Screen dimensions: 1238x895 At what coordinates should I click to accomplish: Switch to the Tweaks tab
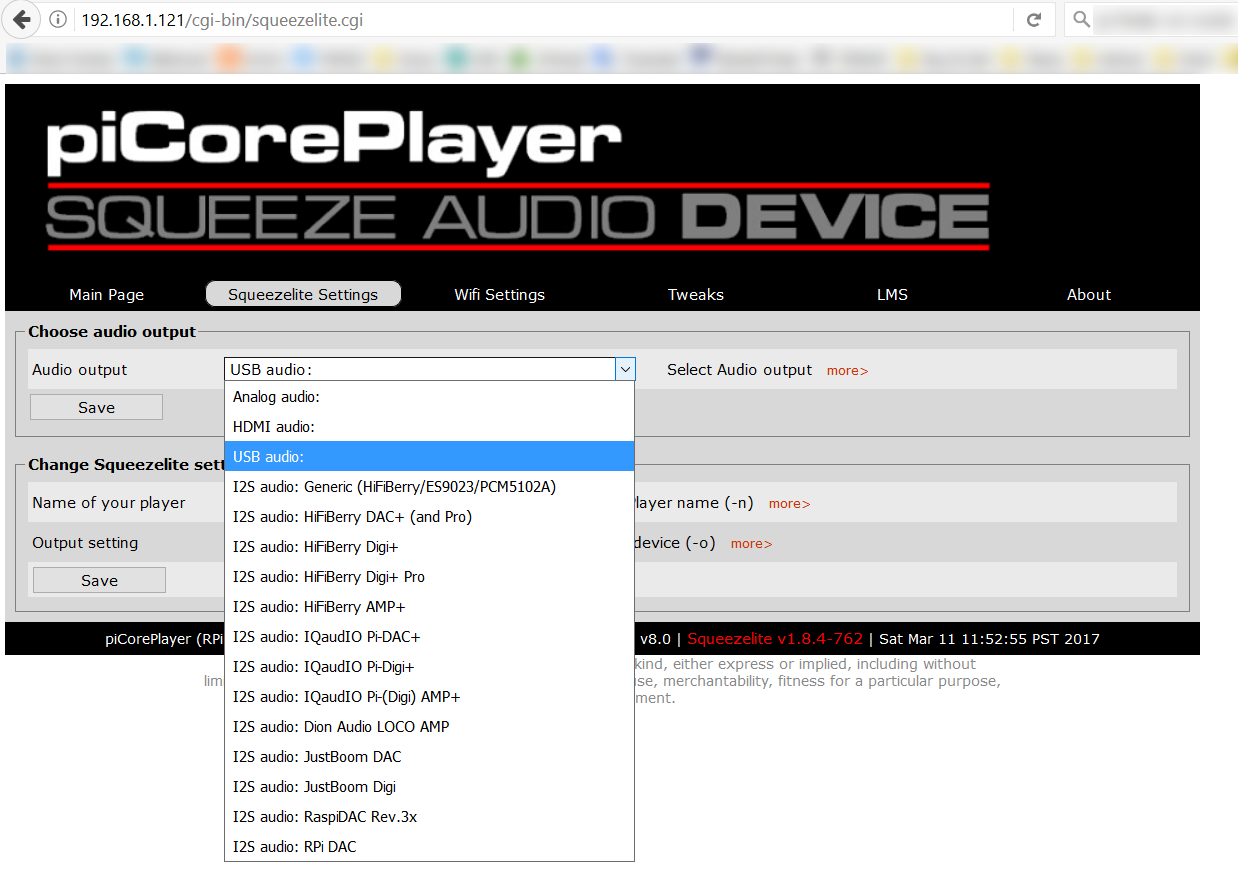[x=696, y=295]
